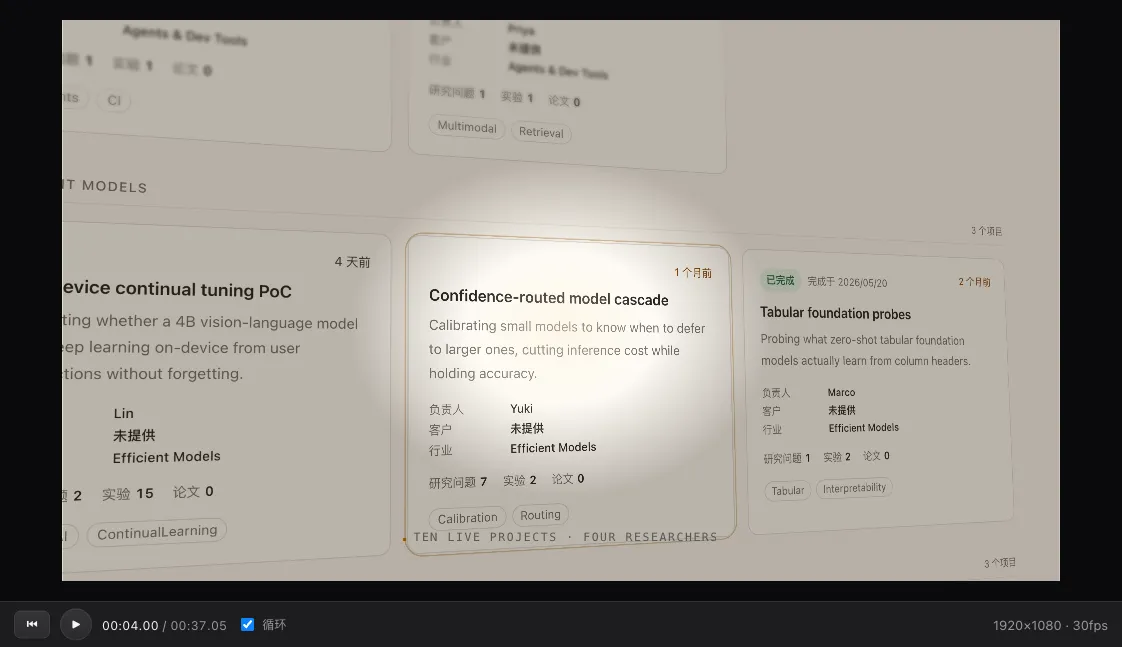This screenshot has width=1122, height=647.
Task: Open the Confidence-routed model cascade card
Action: pos(570,394)
